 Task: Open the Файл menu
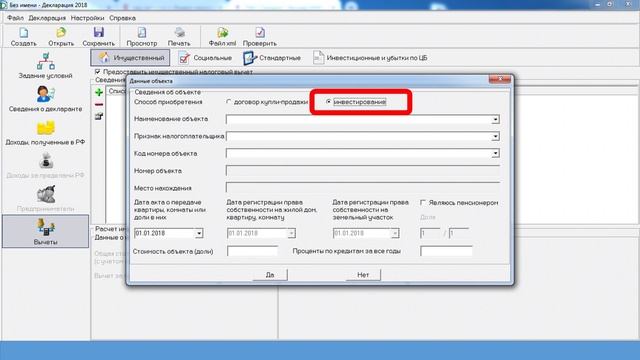click(x=15, y=18)
